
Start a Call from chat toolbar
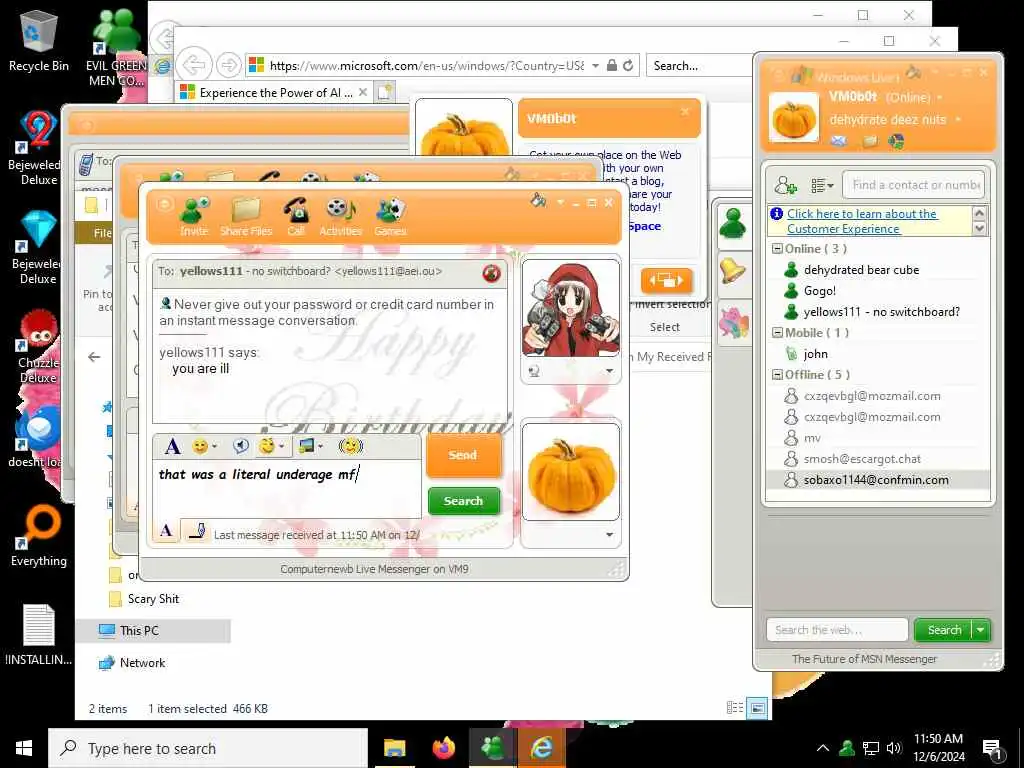coord(296,217)
